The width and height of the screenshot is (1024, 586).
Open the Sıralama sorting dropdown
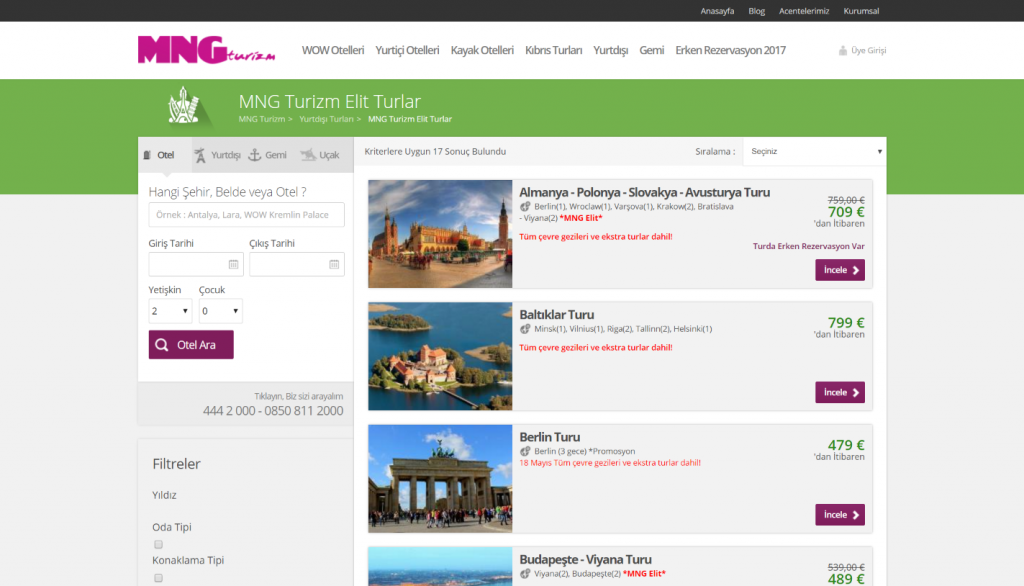[814, 151]
